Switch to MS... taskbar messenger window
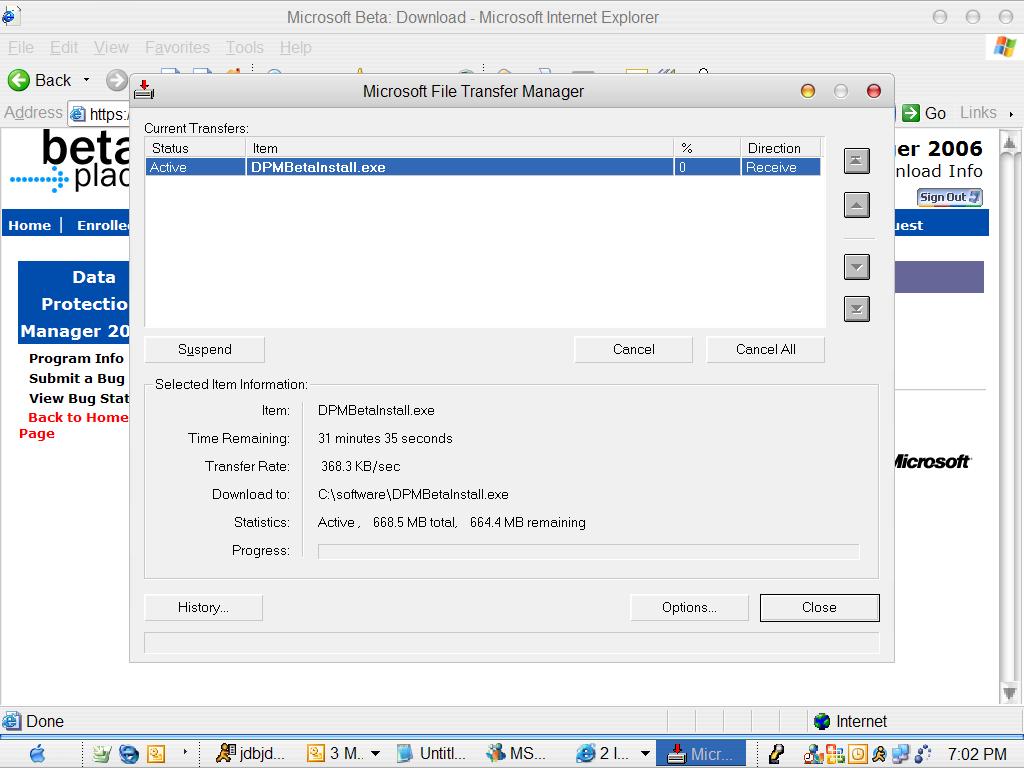The height and width of the screenshot is (768, 1024). 516,754
